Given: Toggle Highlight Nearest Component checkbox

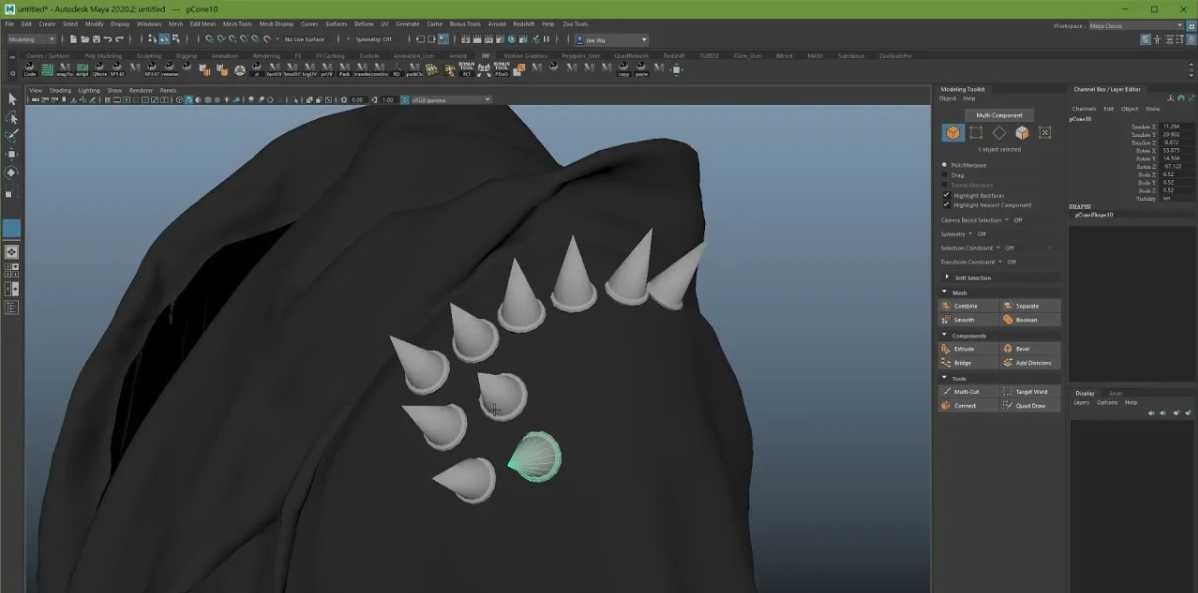Looking at the screenshot, I should click(x=946, y=204).
